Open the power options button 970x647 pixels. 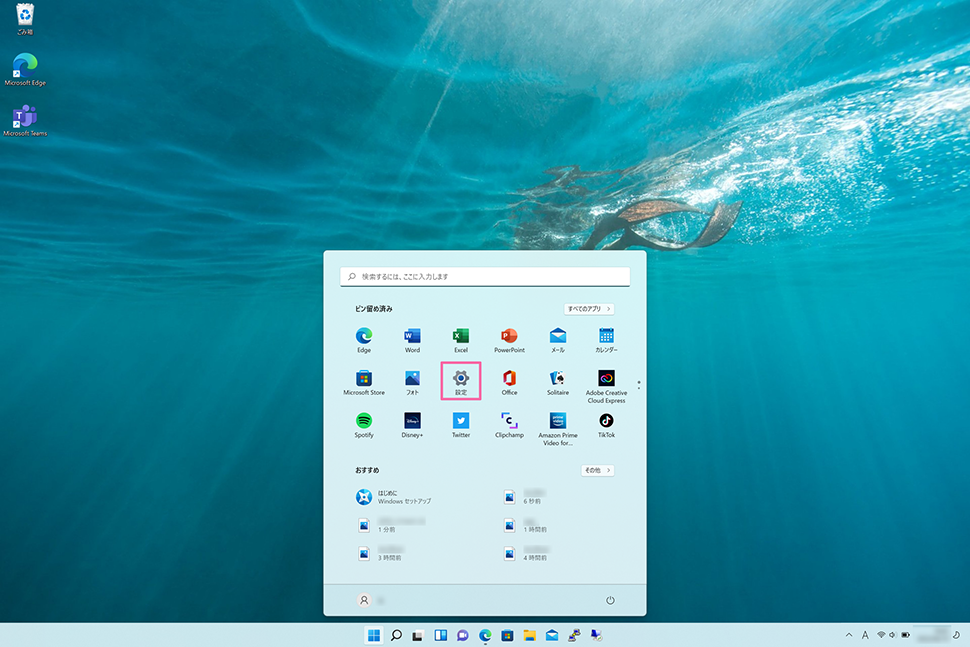pos(610,600)
